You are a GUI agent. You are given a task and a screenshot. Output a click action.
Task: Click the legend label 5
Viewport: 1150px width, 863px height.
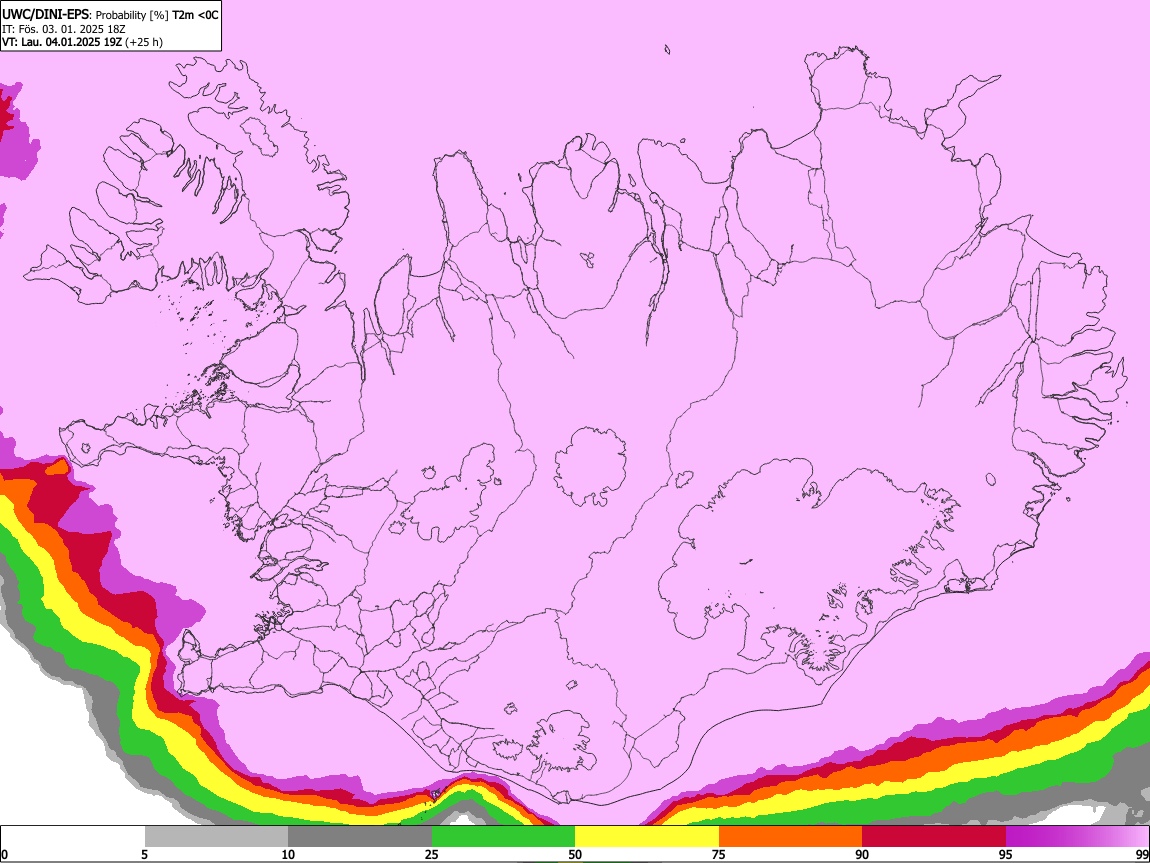click(x=144, y=854)
